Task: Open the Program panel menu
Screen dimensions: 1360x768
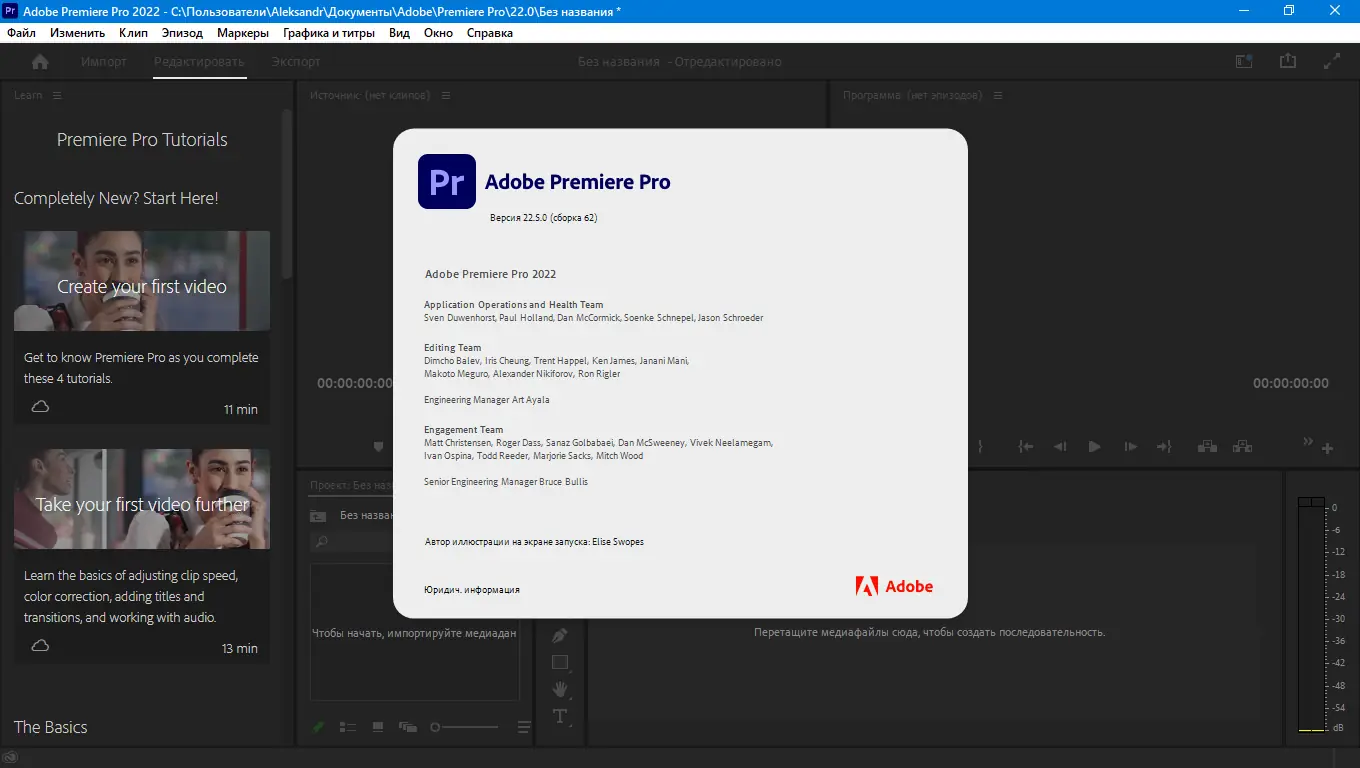Action: (998, 95)
